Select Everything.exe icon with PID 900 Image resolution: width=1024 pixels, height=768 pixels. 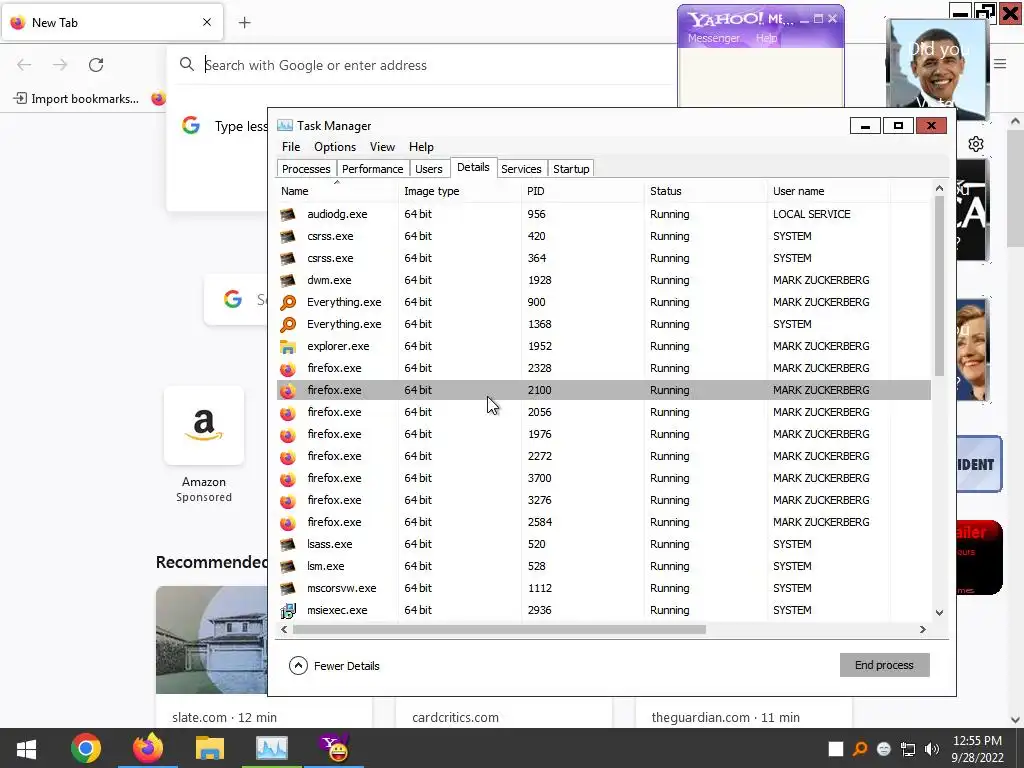[288, 302]
